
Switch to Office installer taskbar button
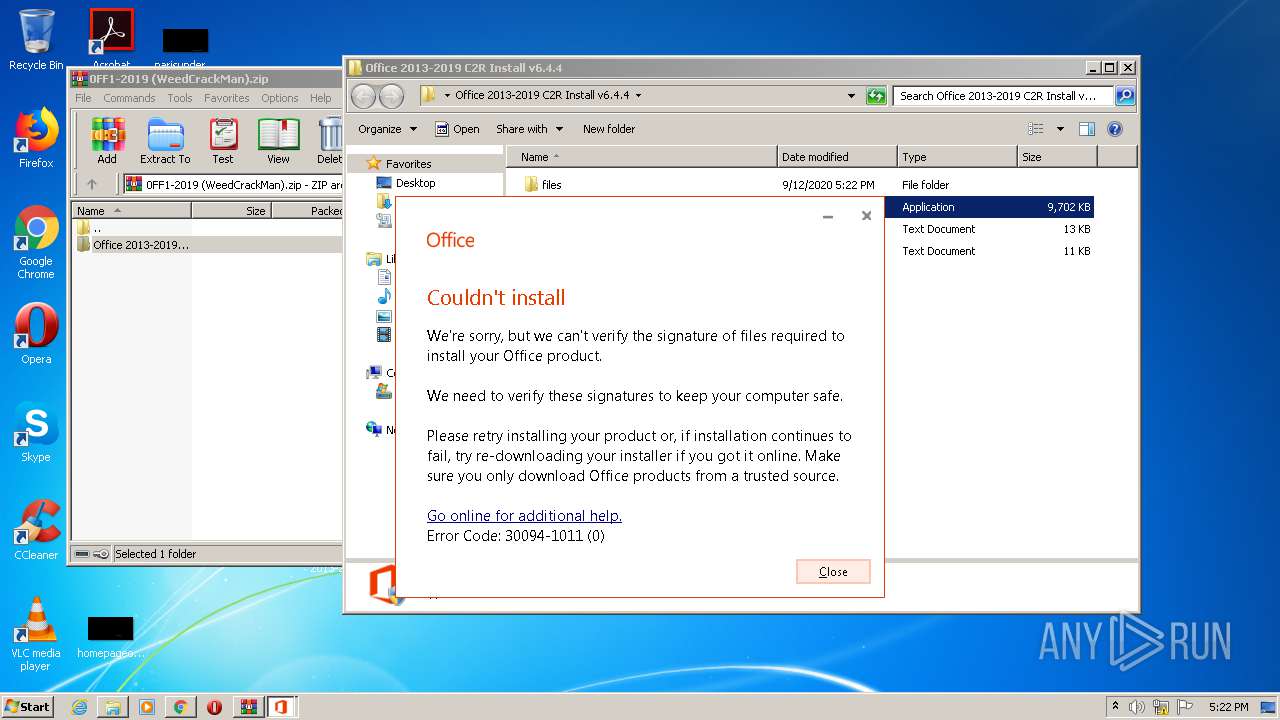pos(281,707)
